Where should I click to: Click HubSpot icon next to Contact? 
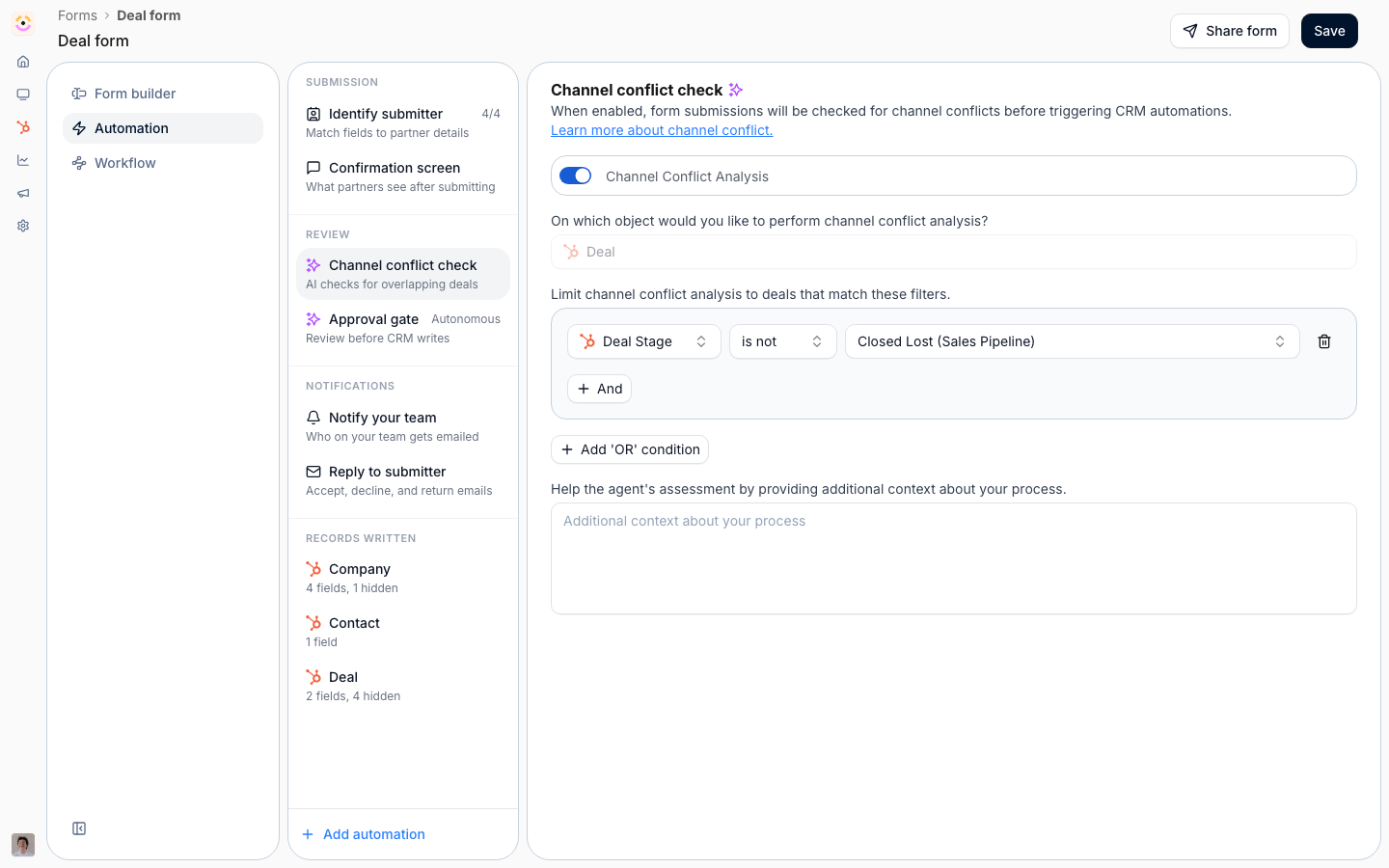(313, 623)
